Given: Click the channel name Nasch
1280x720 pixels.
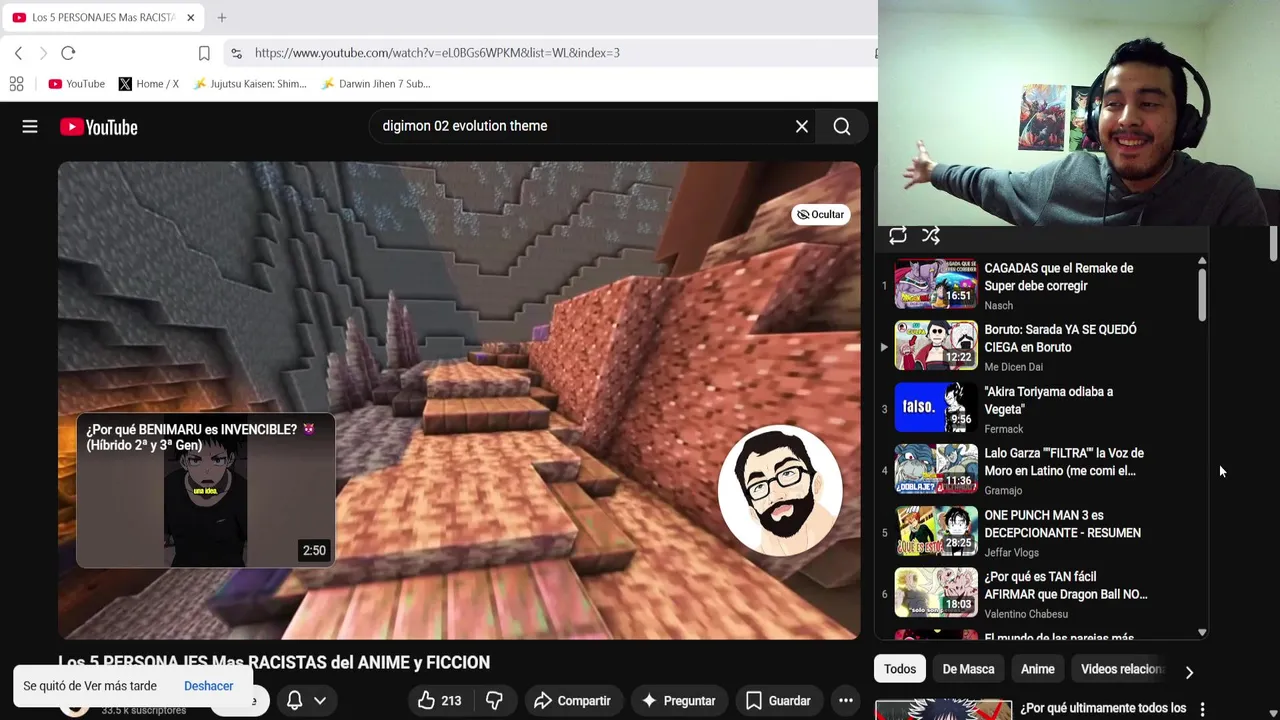Looking at the screenshot, I should click(998, 306).
